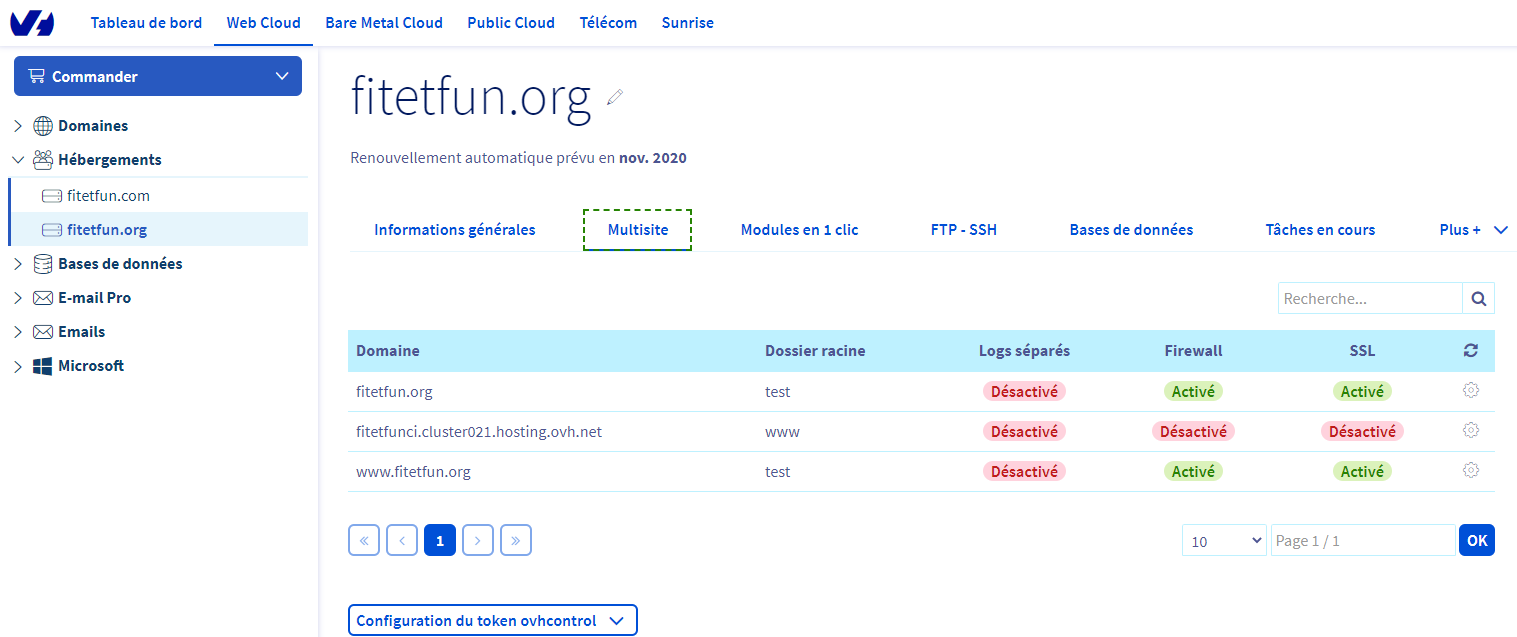Open the Commander dropdown
The height and width of the screenshot is (637, 1517).
click(x=157, y=77)
